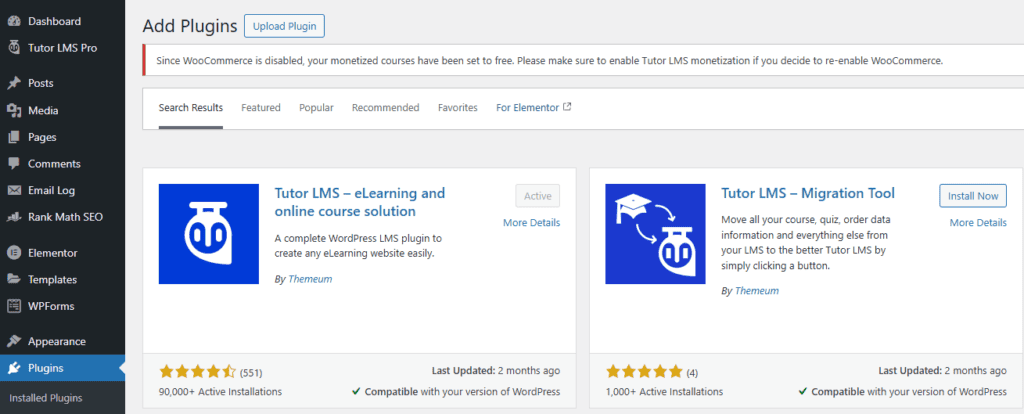Click the Add Plugins page heading
1024x414 pixels.
[190, 26]
